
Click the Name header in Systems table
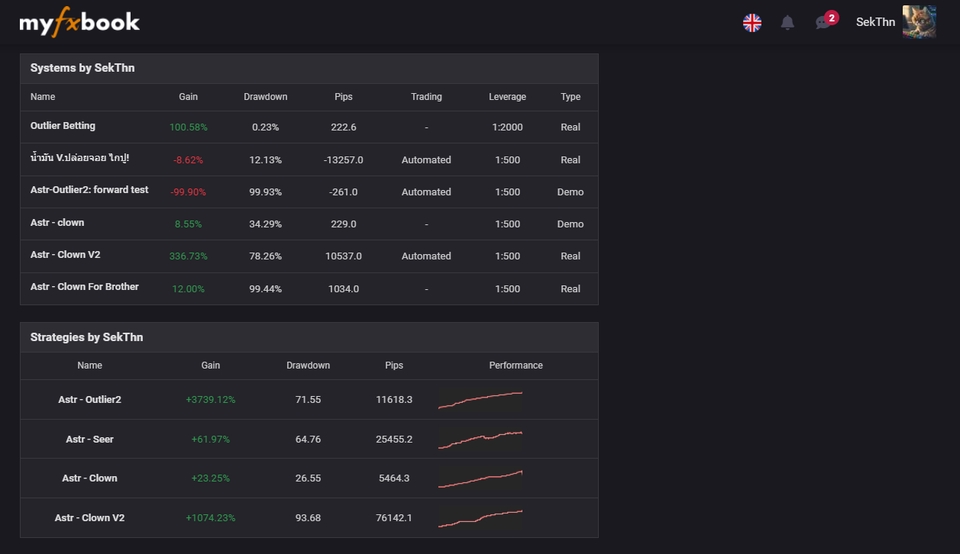coord(43,97)
